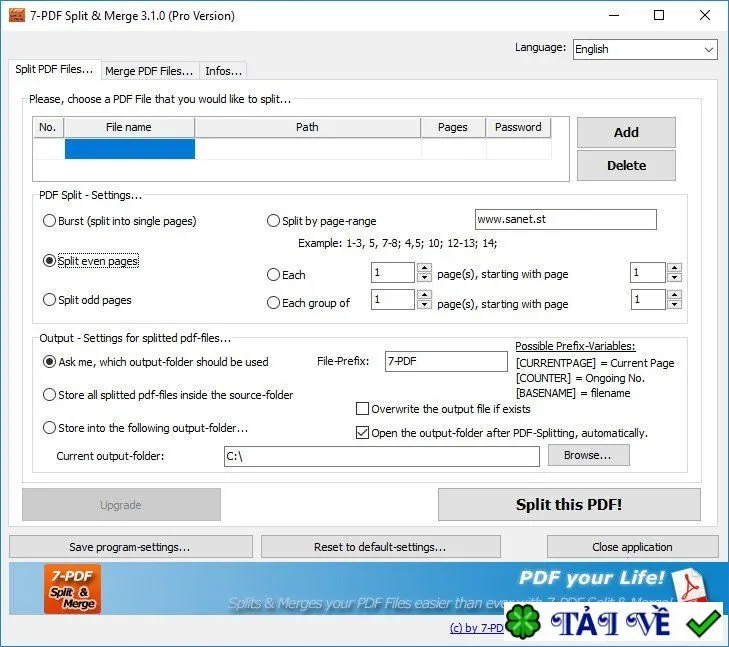The height and width of the screenshot is (647, 729).
Task: Click the Add button
Action: (x=626, y=132)
